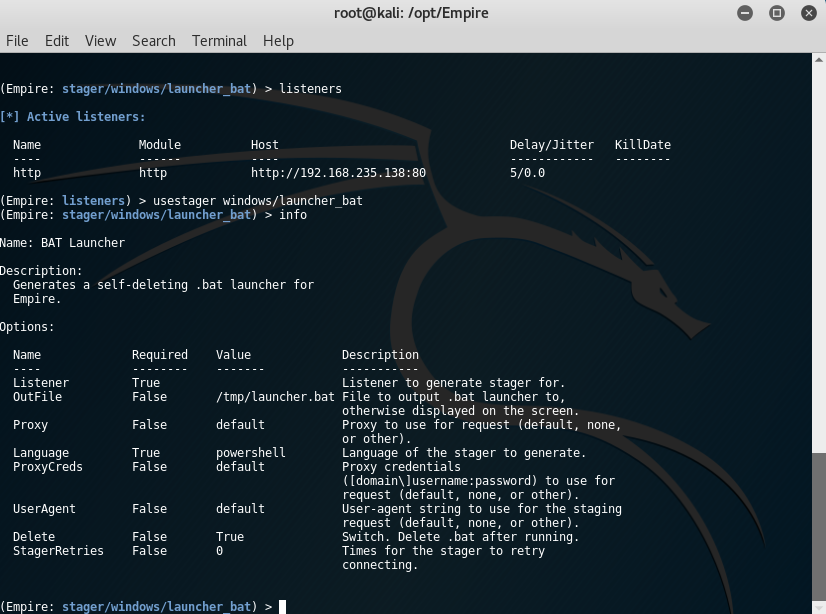Click the scrollbar up arrow
This screenshot has height=614, width=826.
coord(819,60)
